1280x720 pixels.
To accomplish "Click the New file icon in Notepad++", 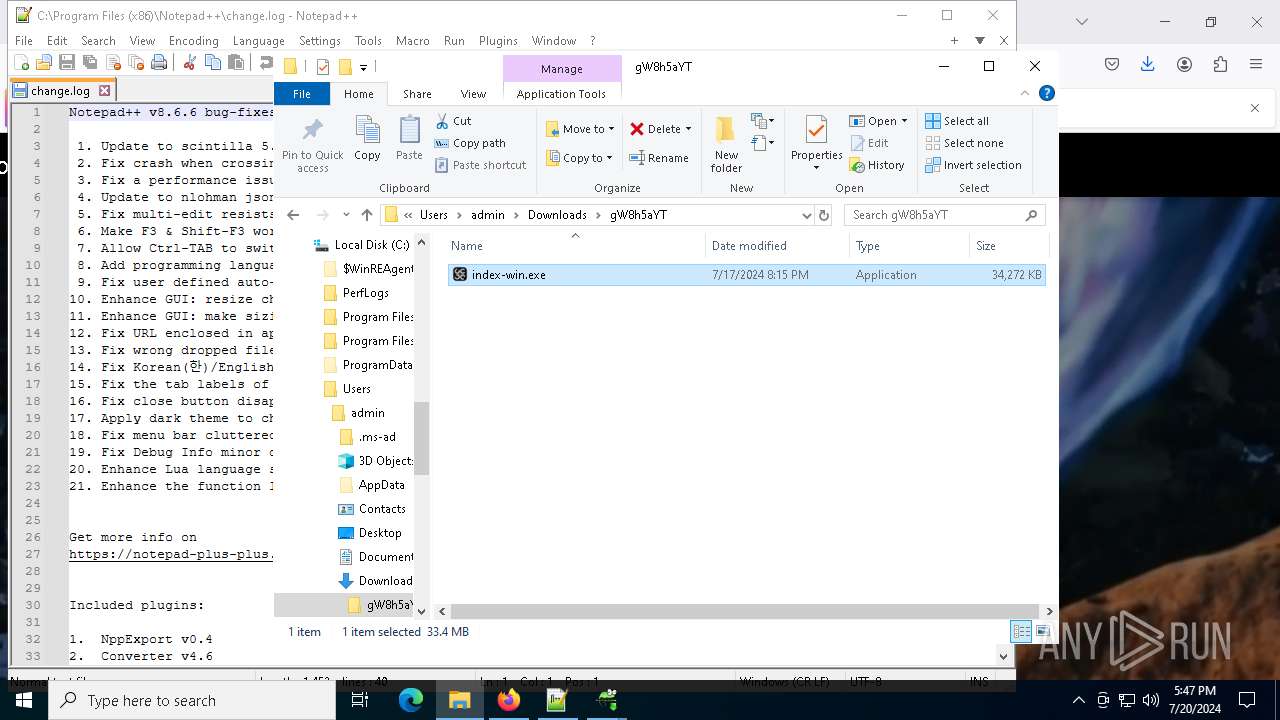I will click(21, 63).
